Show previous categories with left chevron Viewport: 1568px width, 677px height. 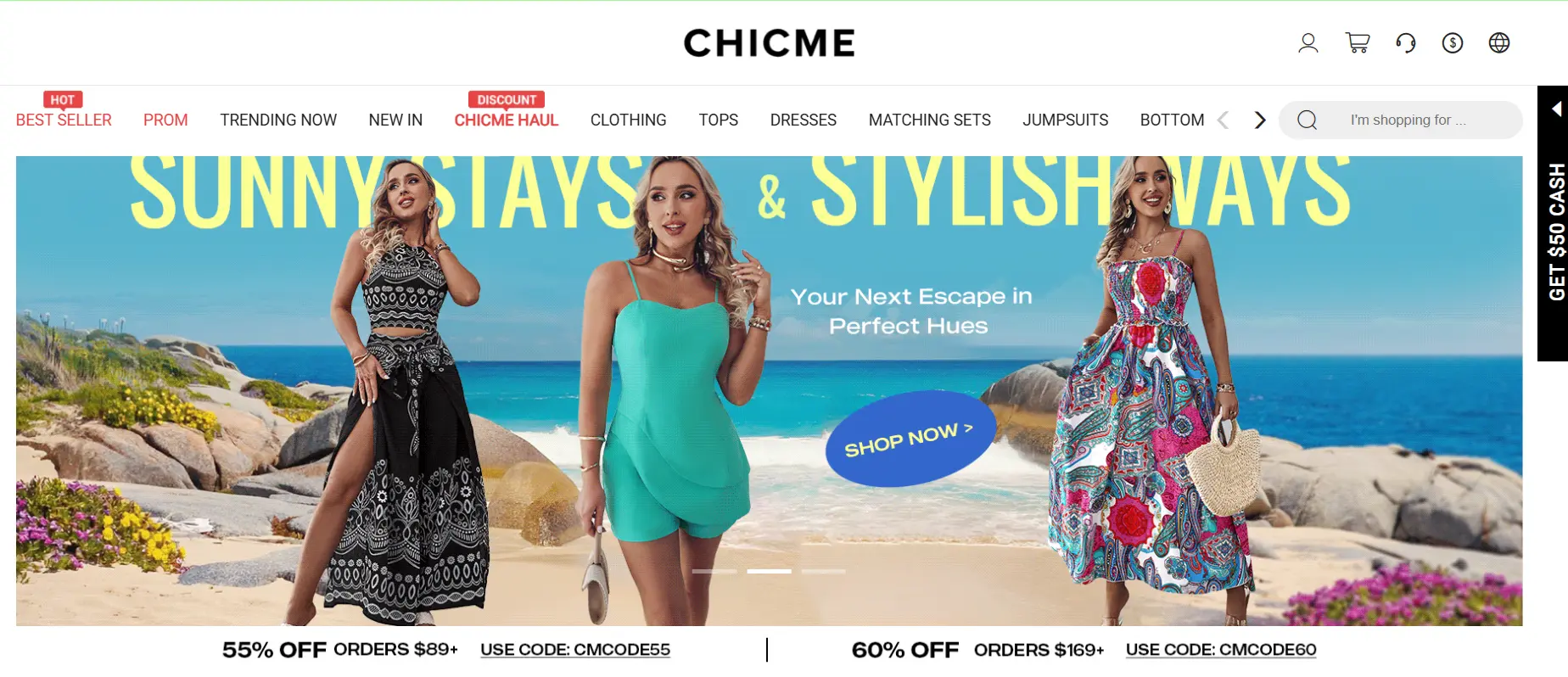[x=1223, y=120]
